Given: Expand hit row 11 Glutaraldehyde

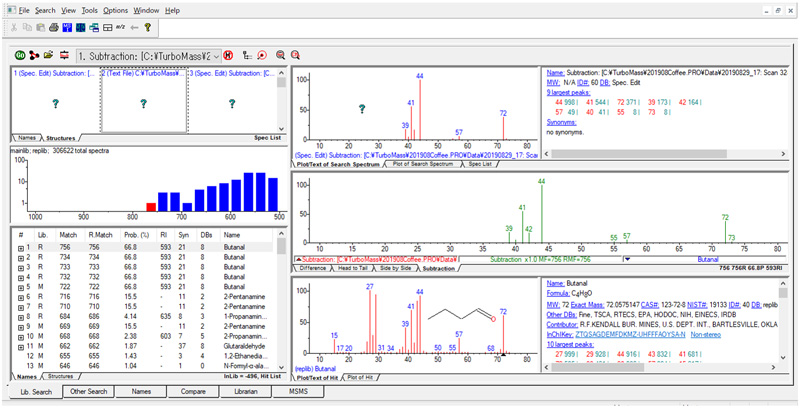Looking at the screenshot, I should click(x=21, y=346).
